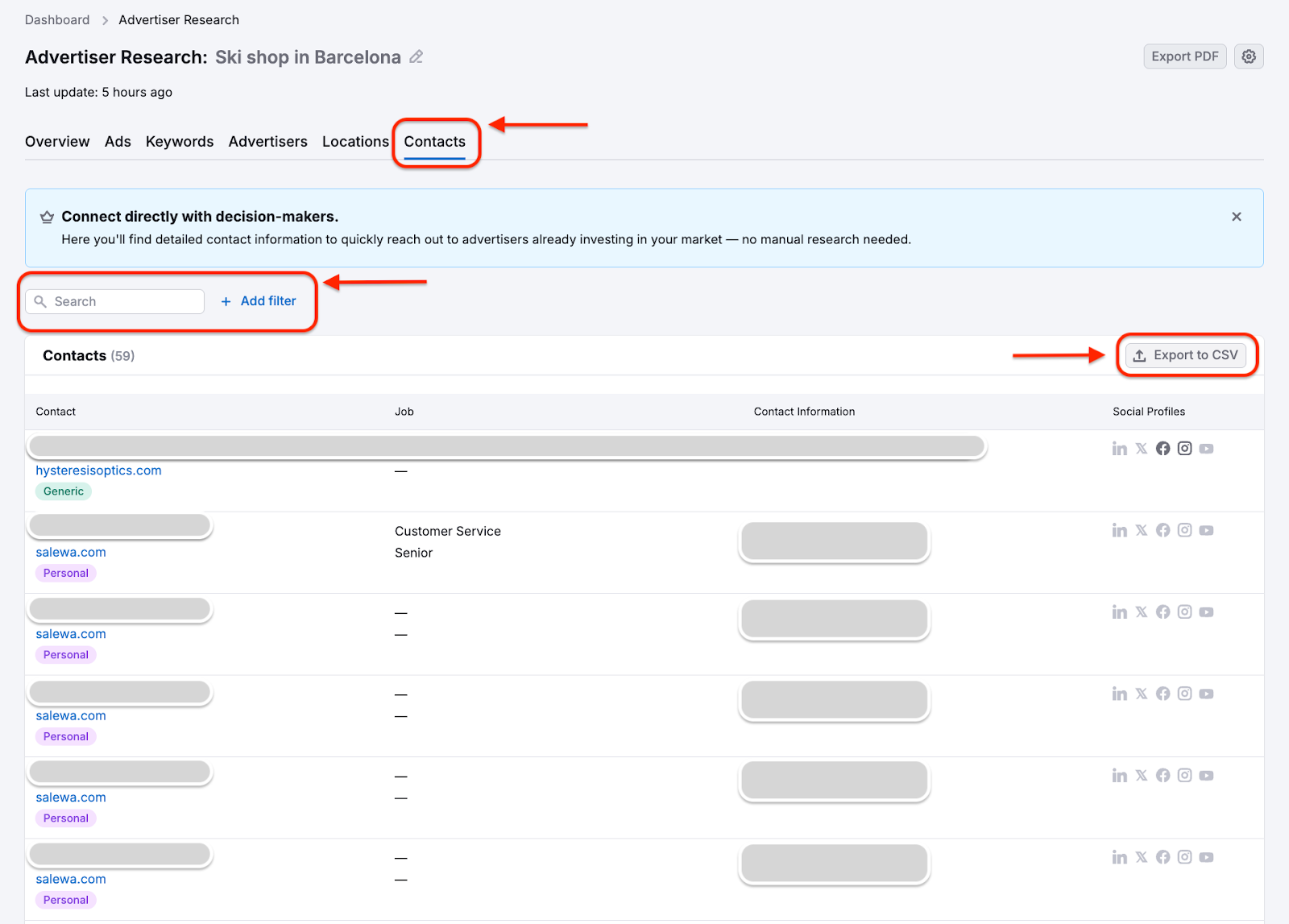Viewport: 1289px width, 924px height.
Task: Click the search magnifying glass icon
Action: point(41,300)
